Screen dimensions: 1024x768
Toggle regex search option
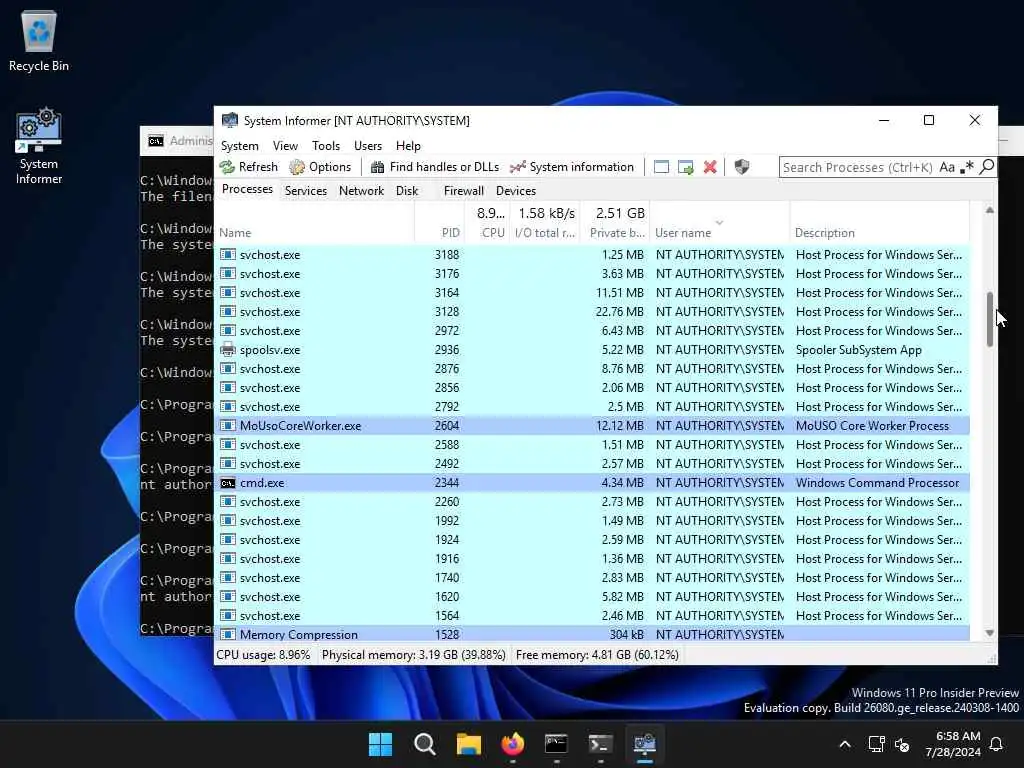(967, 167)
